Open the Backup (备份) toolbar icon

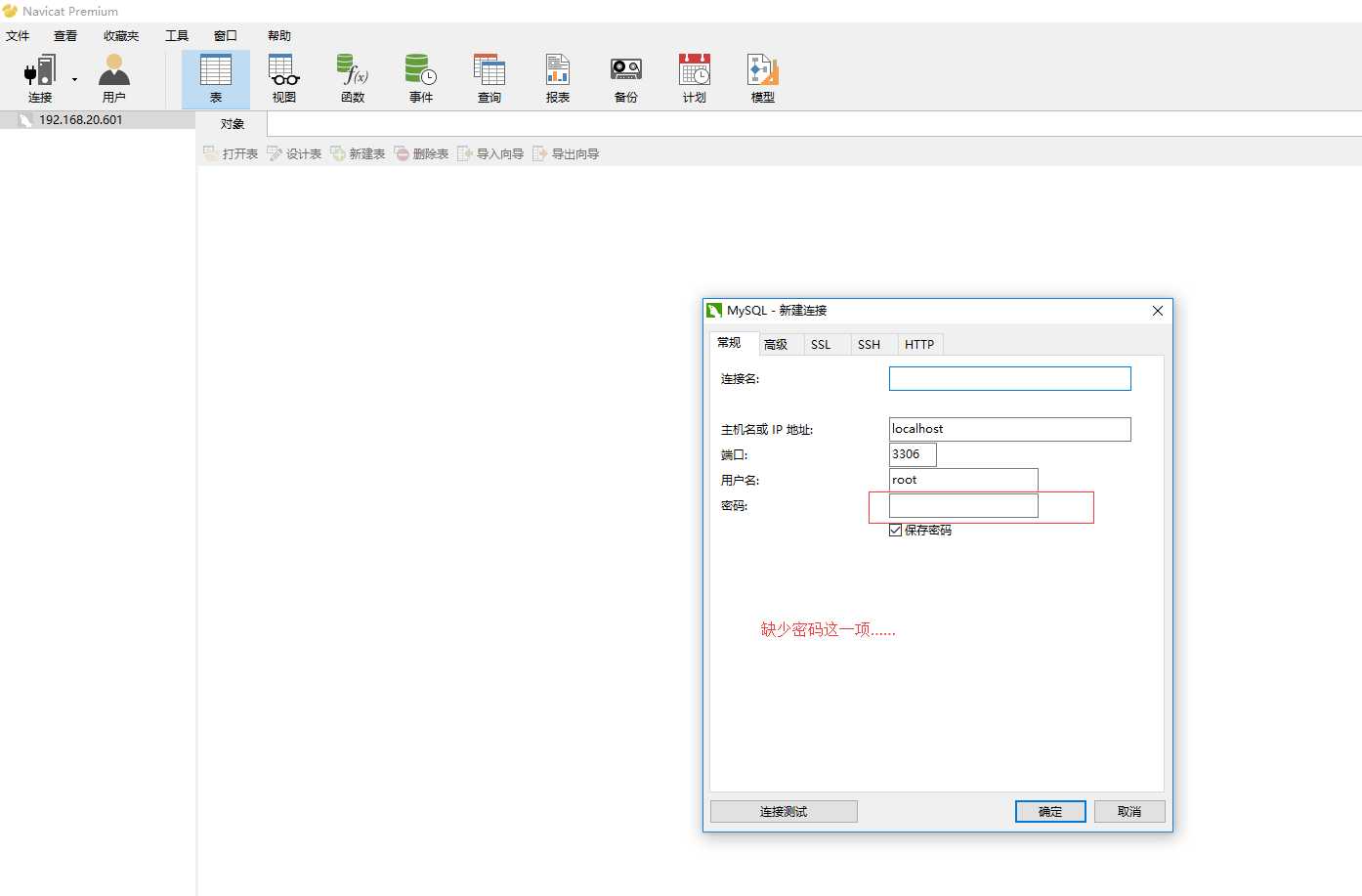point(626,79)
